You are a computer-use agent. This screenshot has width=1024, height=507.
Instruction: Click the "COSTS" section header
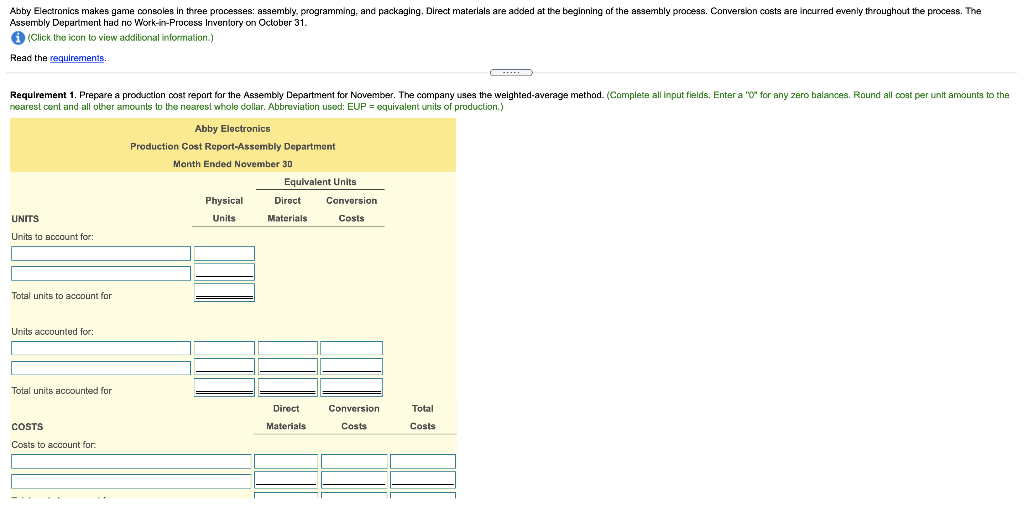[27, 427]
